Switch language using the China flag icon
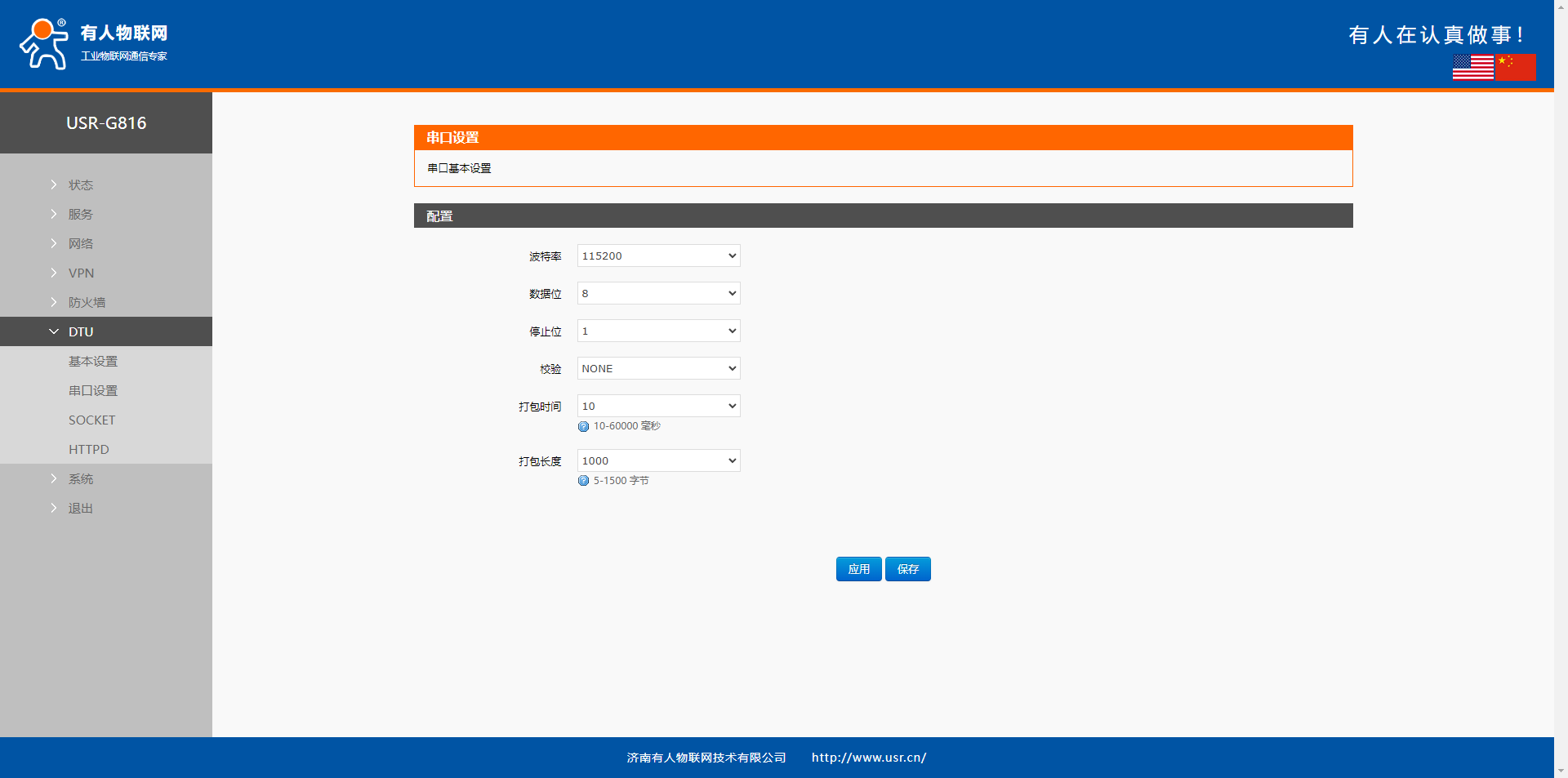The width and height of the screenshot is (1568, 778). click(x=1516, y=67)
